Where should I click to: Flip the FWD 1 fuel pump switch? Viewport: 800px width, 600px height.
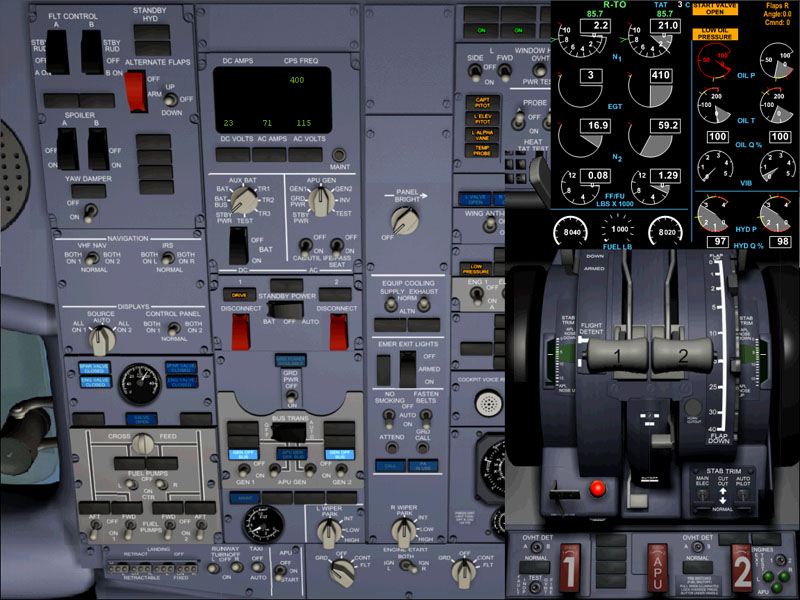click(131, 528)
